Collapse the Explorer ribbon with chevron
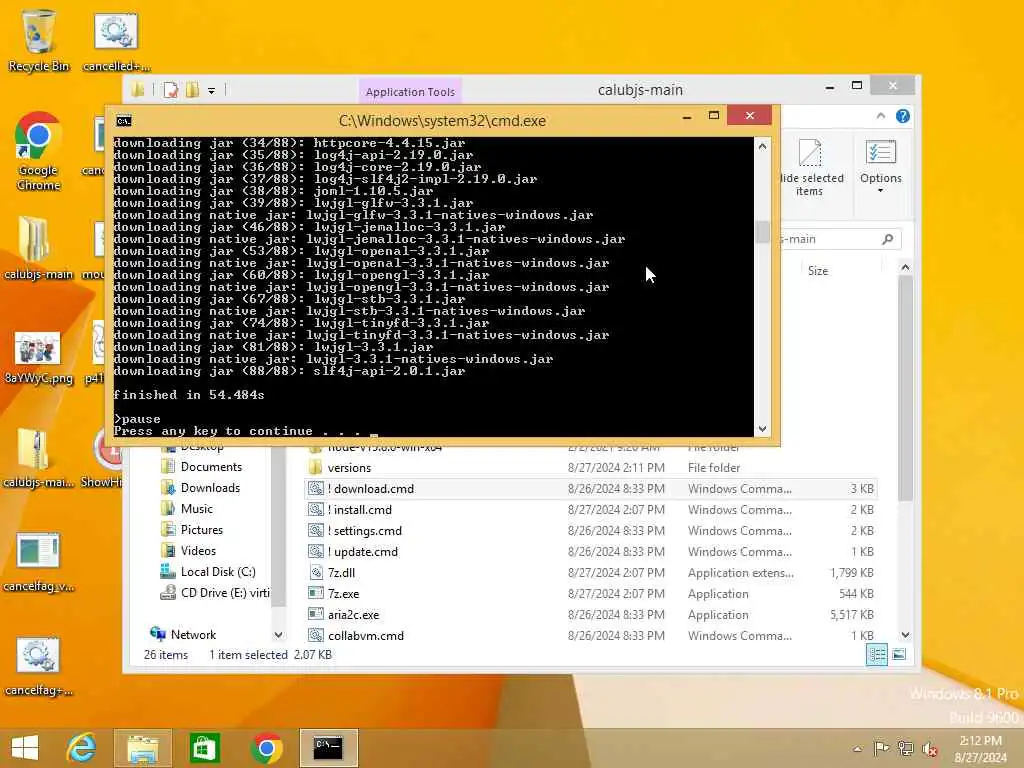 (x=880, y=116)
